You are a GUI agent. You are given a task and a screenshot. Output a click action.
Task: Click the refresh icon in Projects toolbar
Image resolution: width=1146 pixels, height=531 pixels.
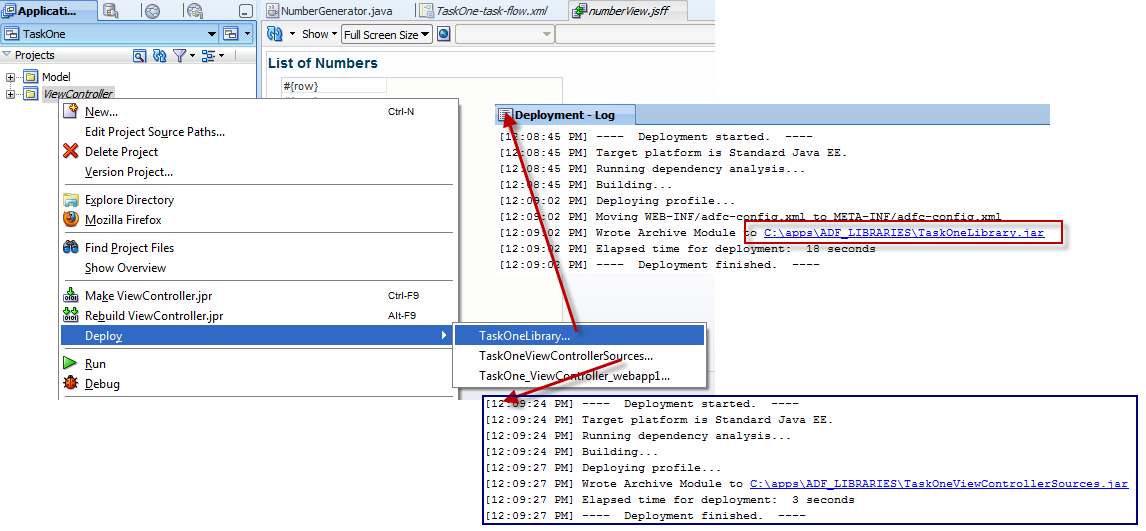point(159,56)
